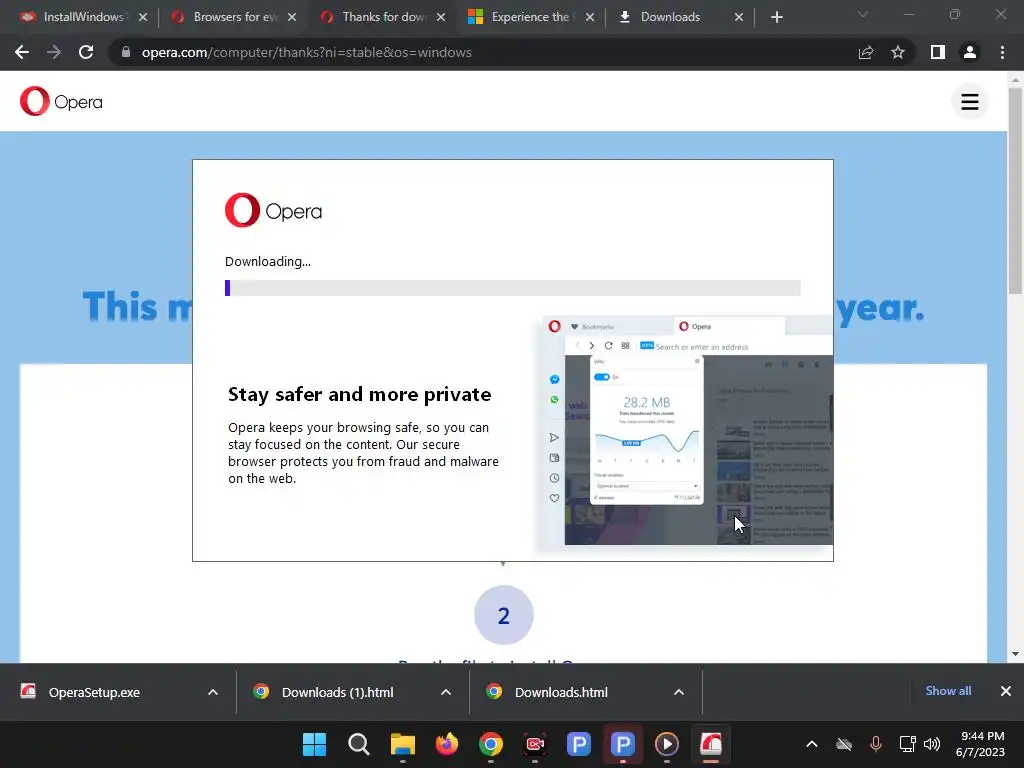Viewport: 1024px width, 768px height.
Task: Reload the Opera download page
Action: [86, 52]
